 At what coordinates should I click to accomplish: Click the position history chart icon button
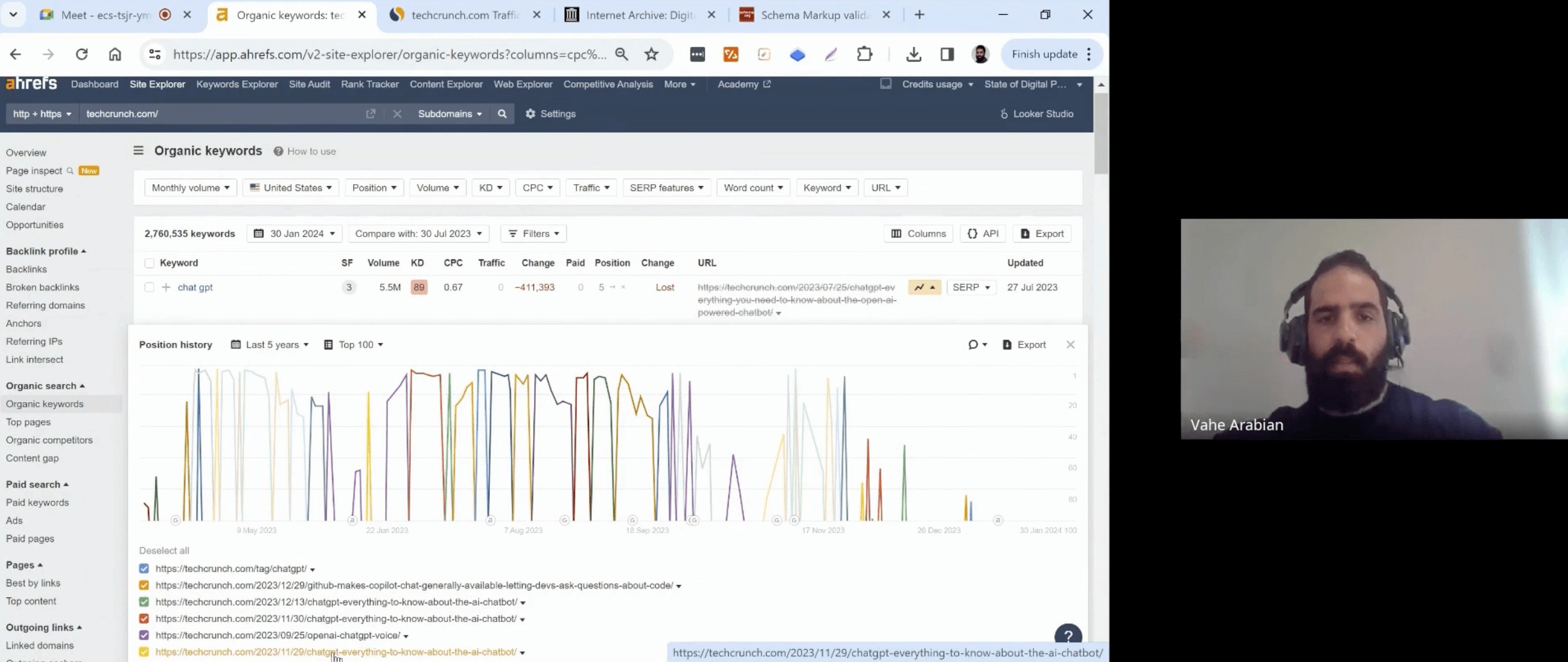pyautogui.click(x=924, y=287)
